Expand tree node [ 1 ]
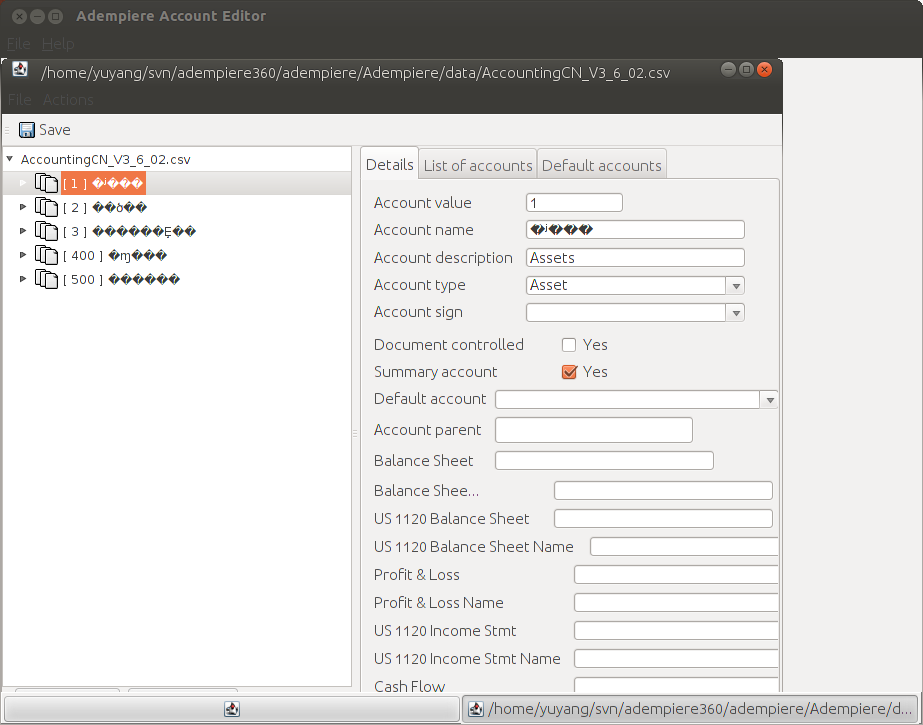 point(23,183)
